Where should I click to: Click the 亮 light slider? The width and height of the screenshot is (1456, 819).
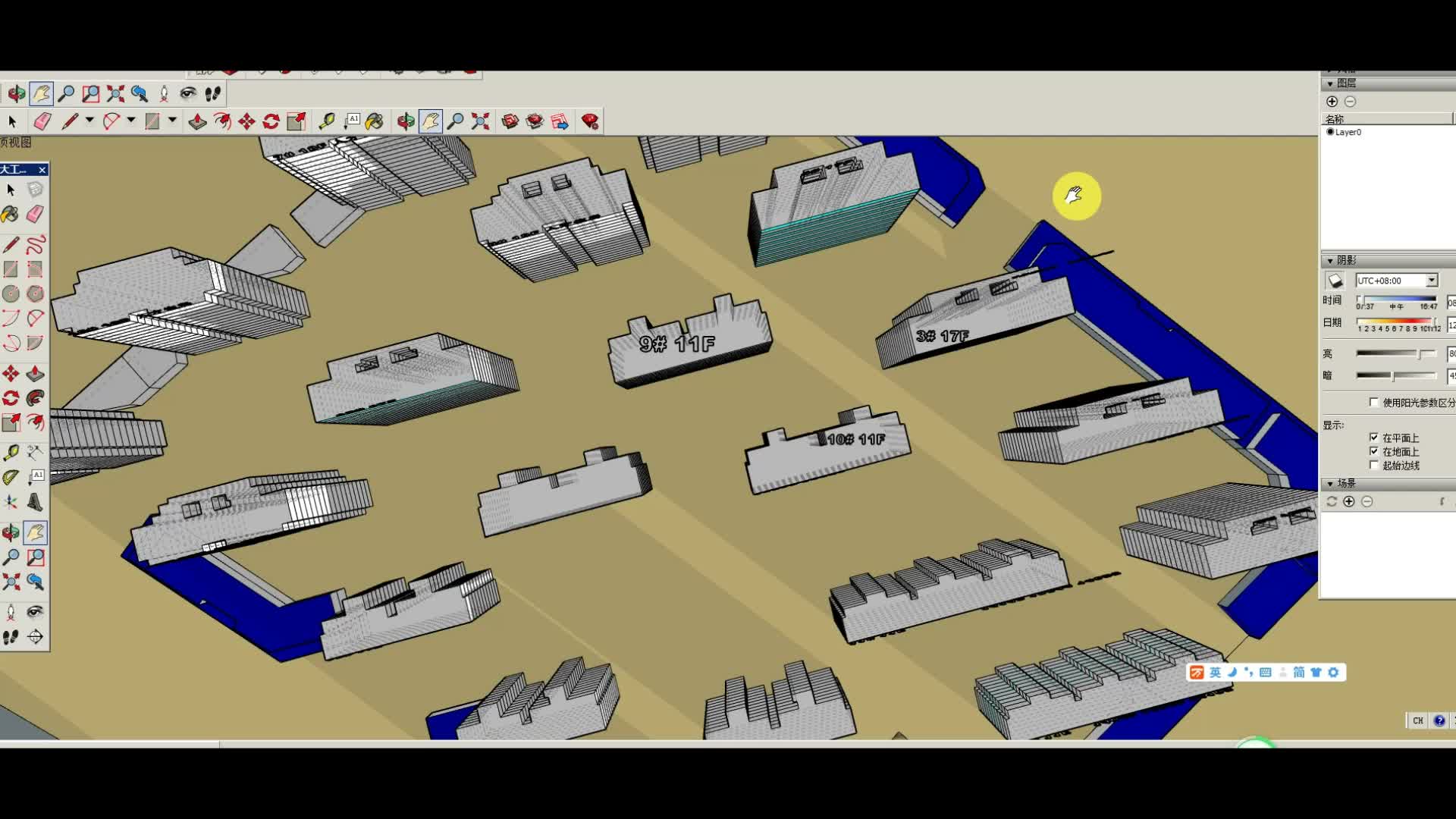tap(1397, 353)
